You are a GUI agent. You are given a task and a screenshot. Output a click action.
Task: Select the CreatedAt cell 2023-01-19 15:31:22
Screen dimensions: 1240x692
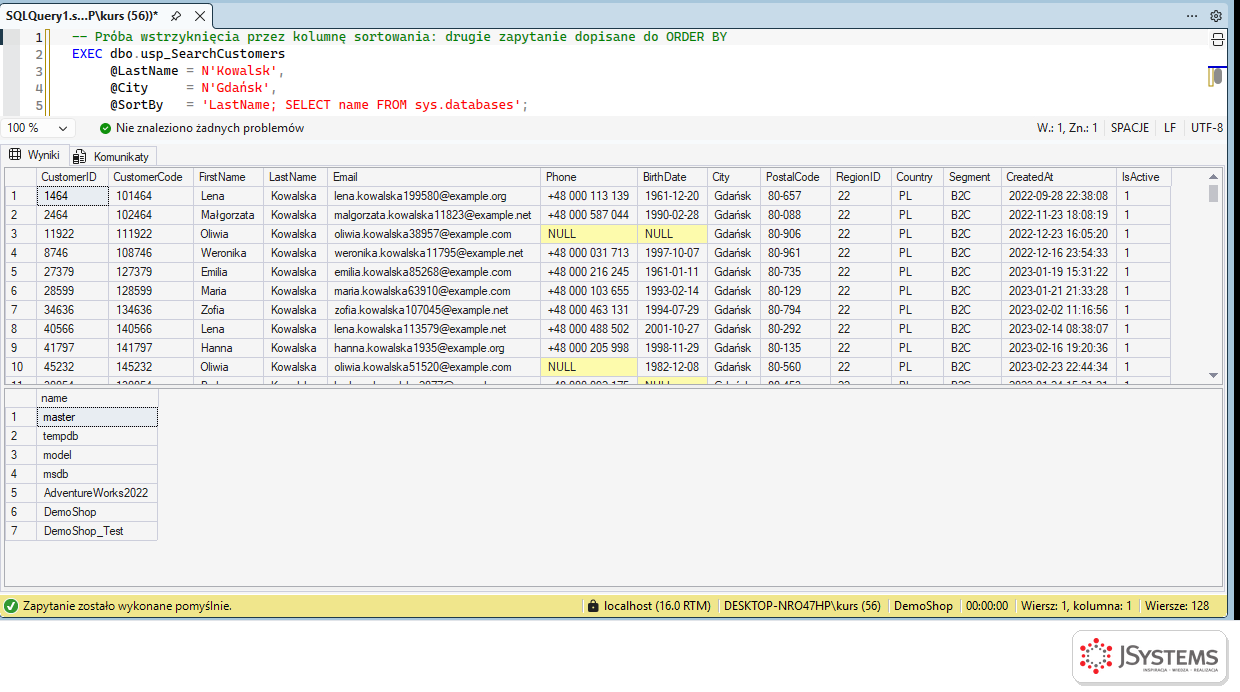click(1059, 272)
